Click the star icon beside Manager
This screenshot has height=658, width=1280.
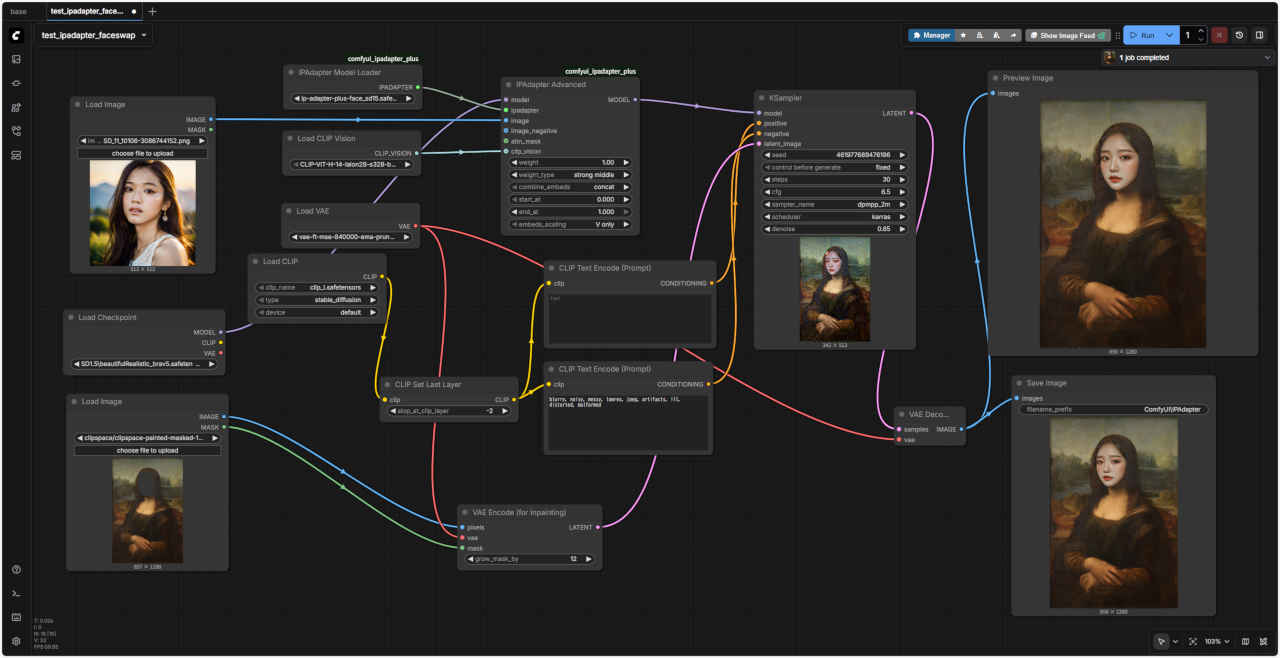point(963,35)
